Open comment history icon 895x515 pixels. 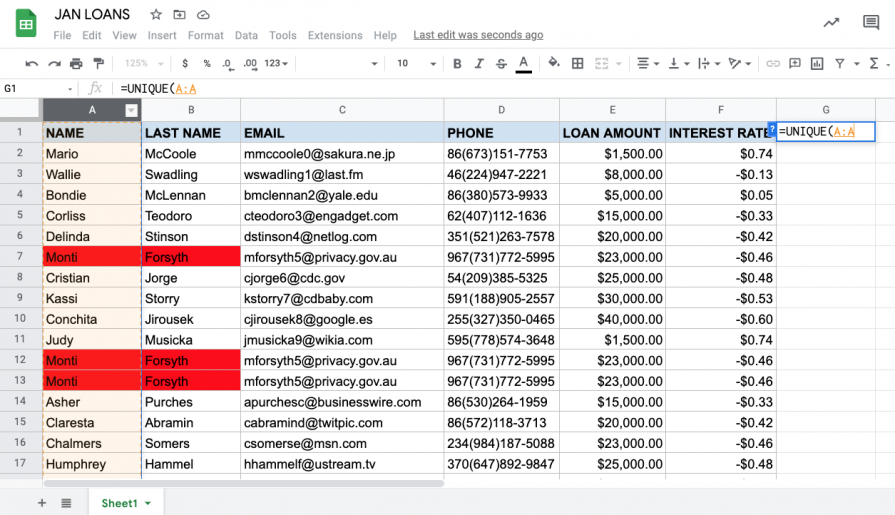click(x=871, y=23)
